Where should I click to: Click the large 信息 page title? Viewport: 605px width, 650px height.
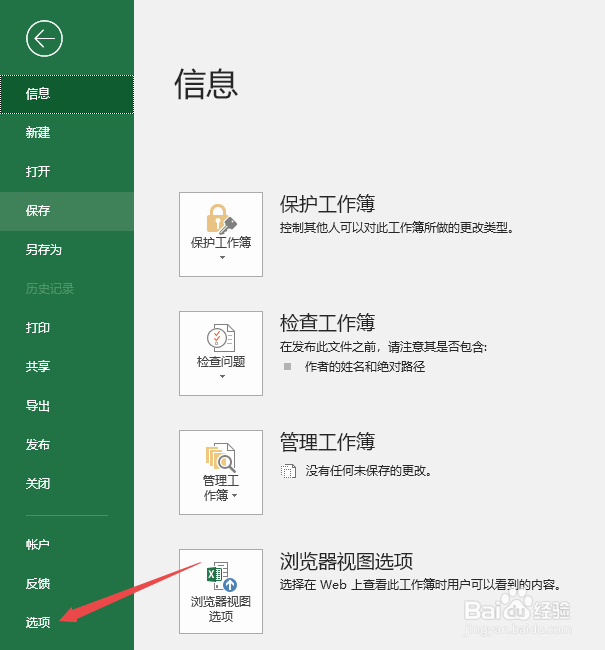(206, 84)
